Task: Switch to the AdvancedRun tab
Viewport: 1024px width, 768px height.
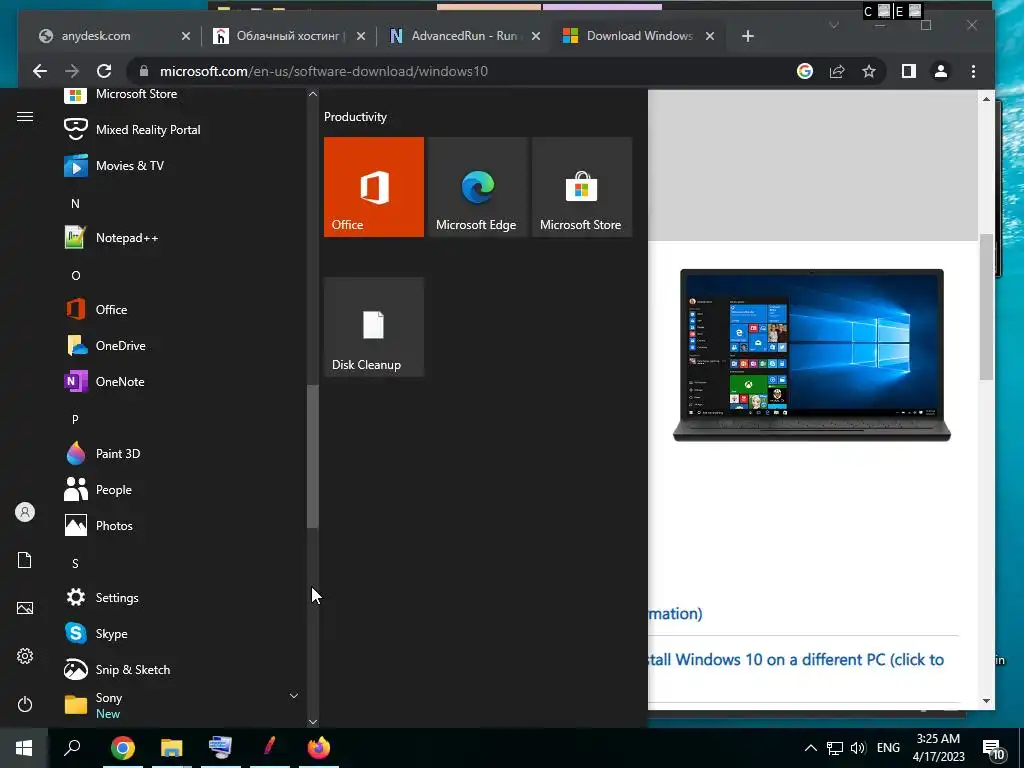Action: pos(462,36)
